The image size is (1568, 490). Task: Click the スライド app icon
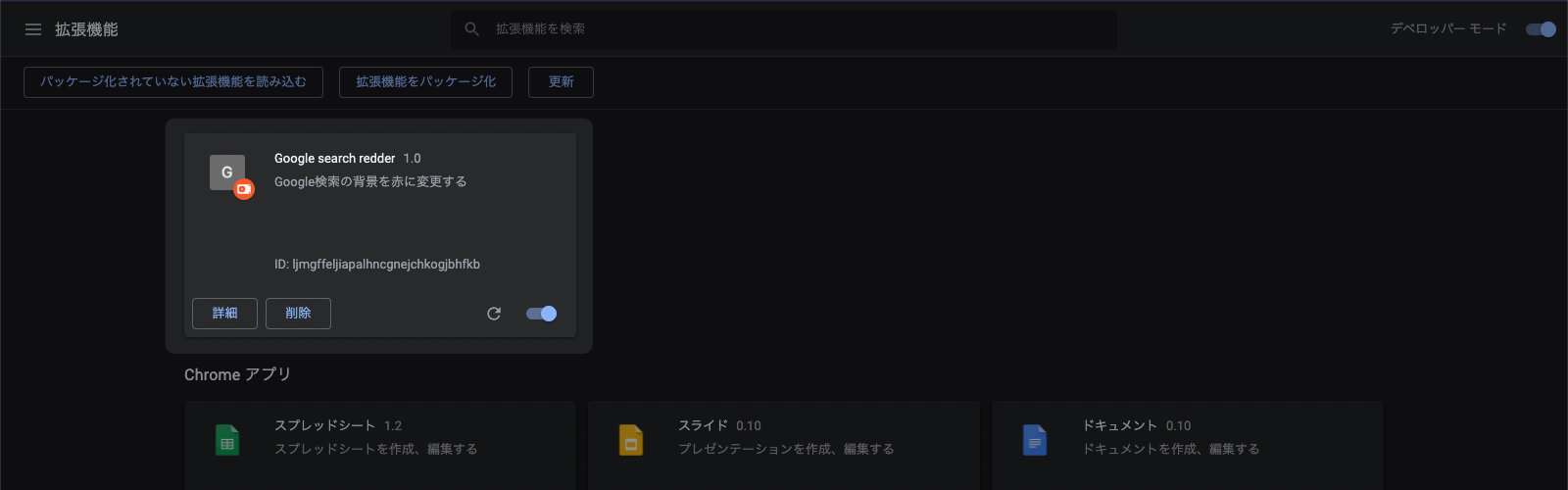pyautogui.click(x=631, y=440)
